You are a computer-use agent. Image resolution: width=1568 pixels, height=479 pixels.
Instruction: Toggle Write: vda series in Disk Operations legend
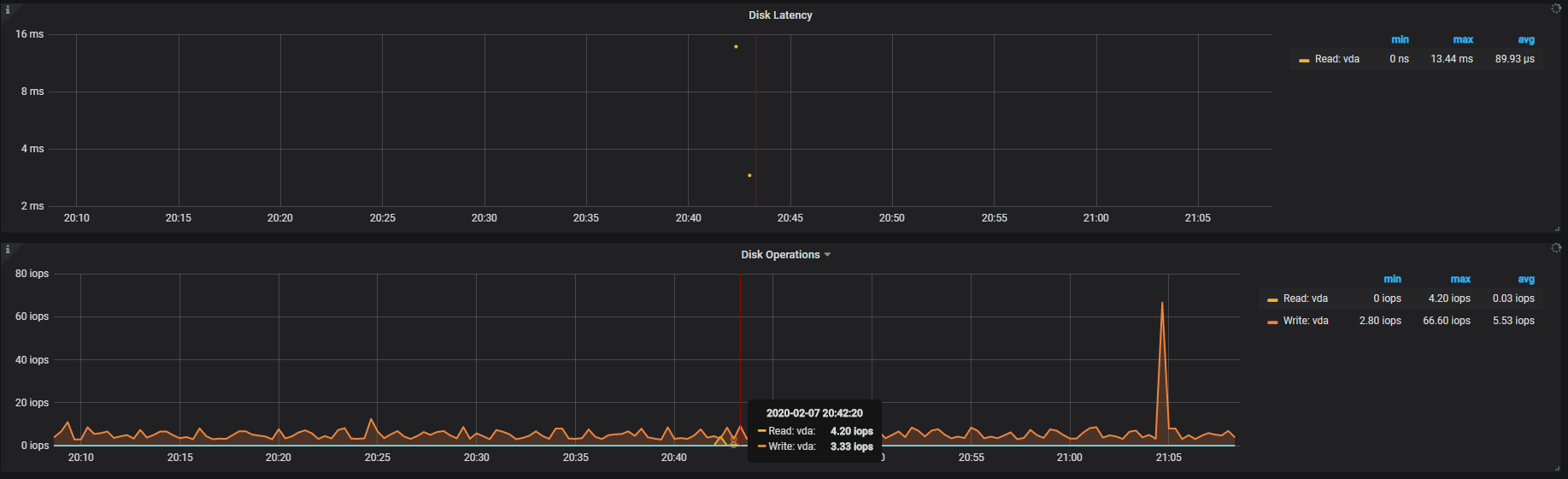1306,321
